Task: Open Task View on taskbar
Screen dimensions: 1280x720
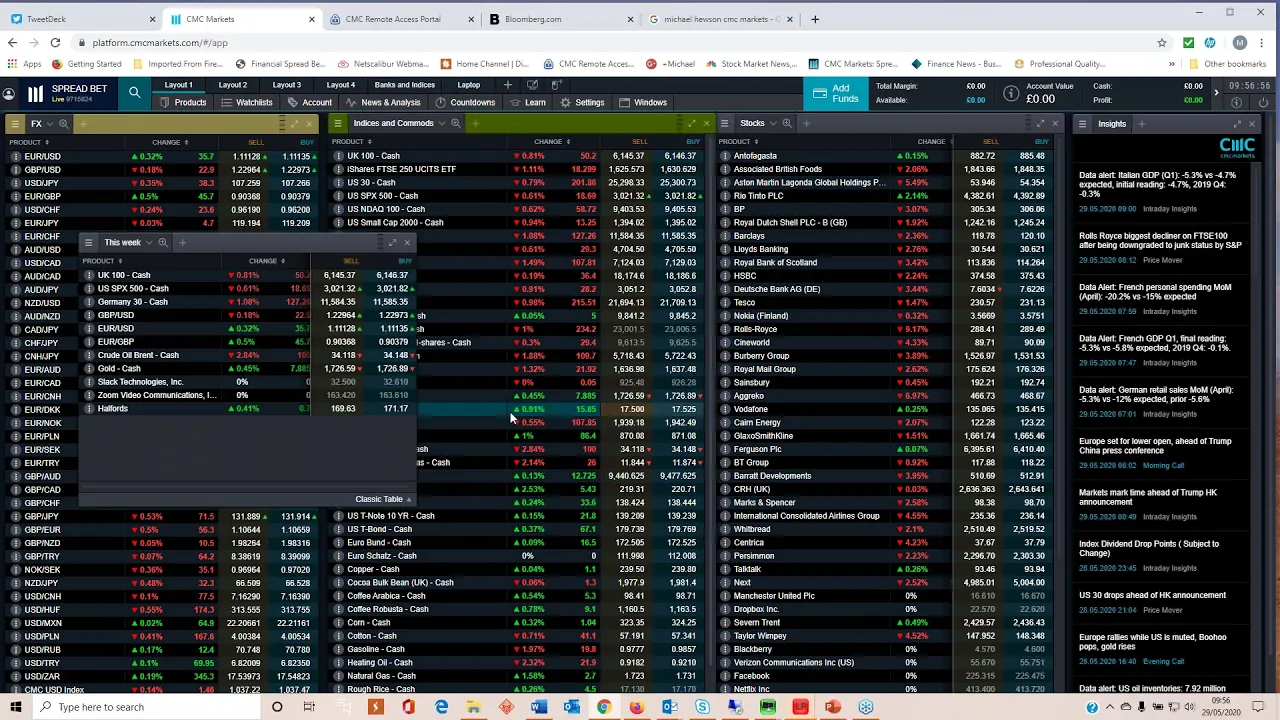Action: [x=309, y=707]
